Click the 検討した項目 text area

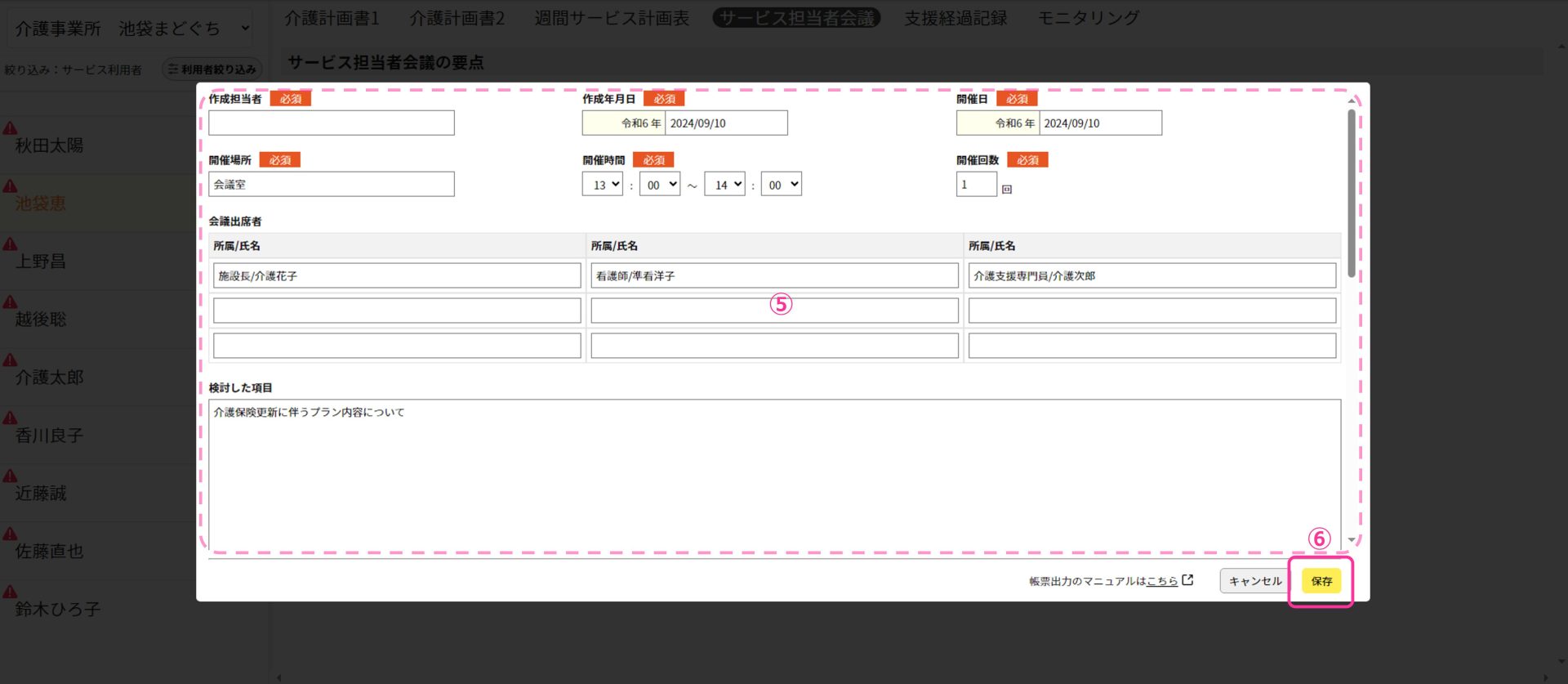point(774,474)
